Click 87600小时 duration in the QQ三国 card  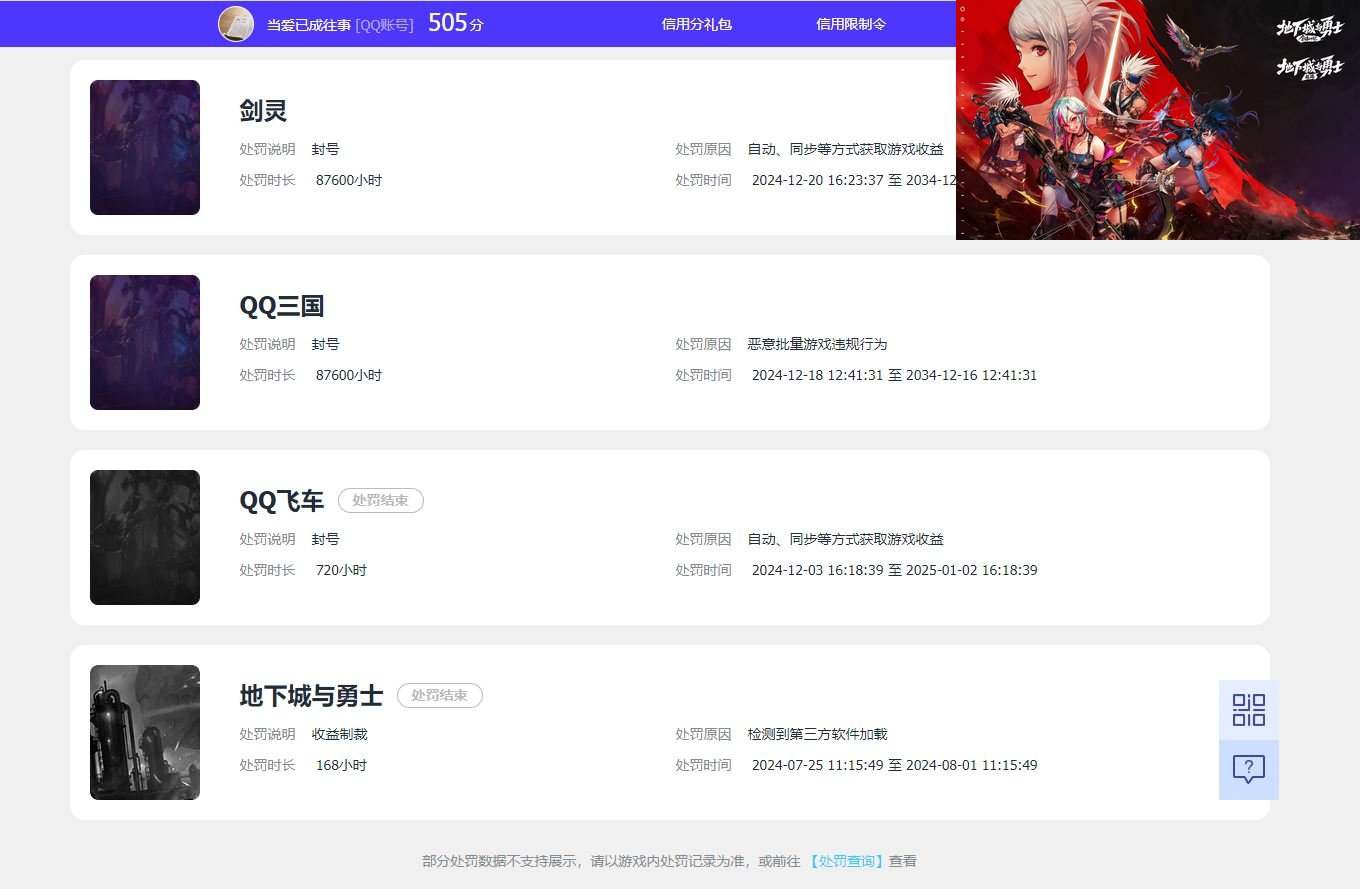[x=349, y=376]
